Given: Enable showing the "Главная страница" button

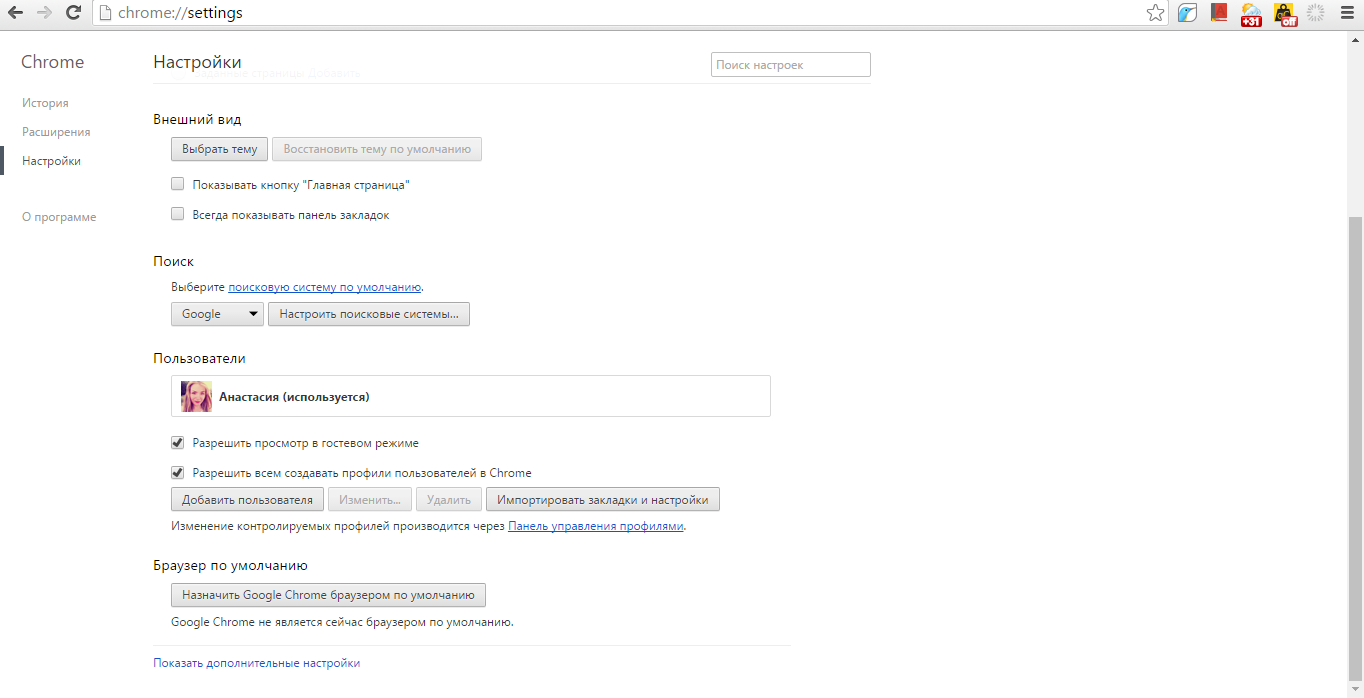Looking at the screenshot, I should (178, 184).
